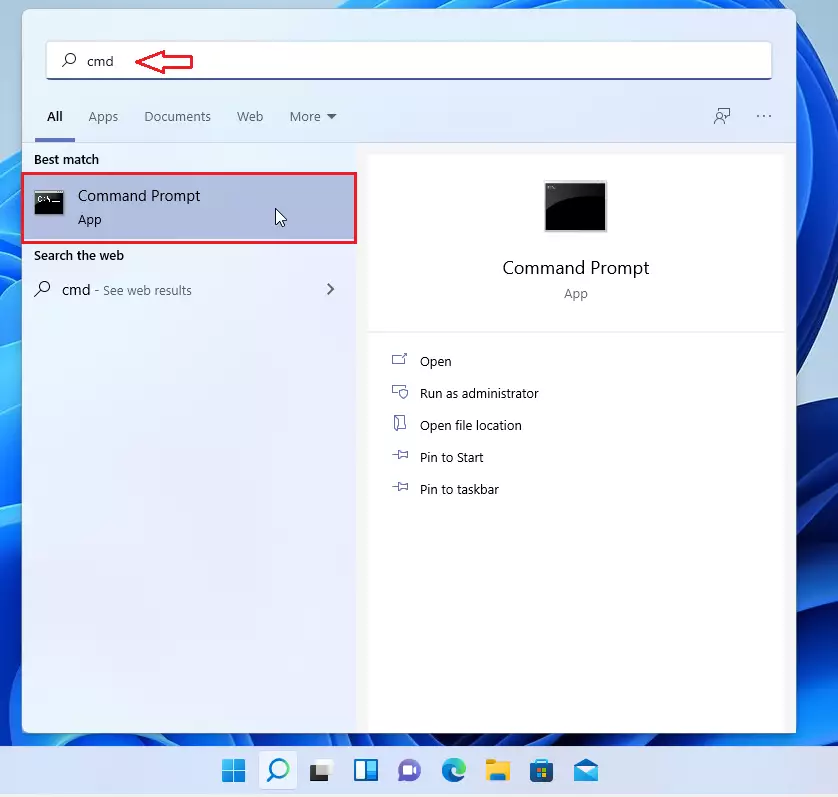Open File Explorer from the taskbar
Image resolution: width=838 pixels, height=797 pixels.
(498, 771)
